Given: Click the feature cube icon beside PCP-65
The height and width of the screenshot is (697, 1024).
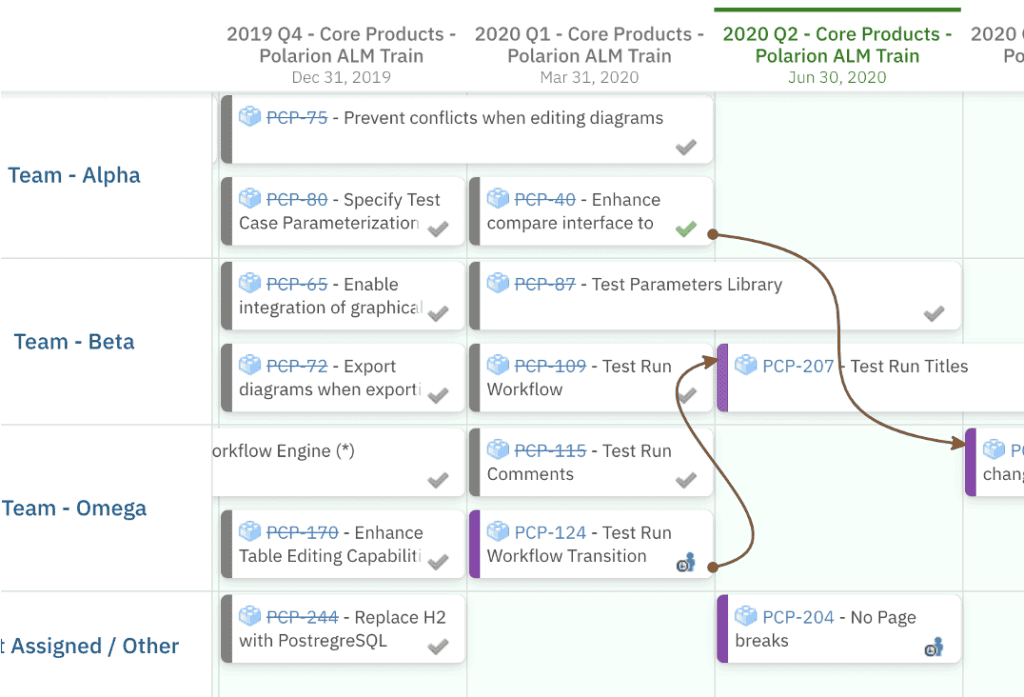Looking at the screenshot, I should pyautogui.click(x=249, y=282).
